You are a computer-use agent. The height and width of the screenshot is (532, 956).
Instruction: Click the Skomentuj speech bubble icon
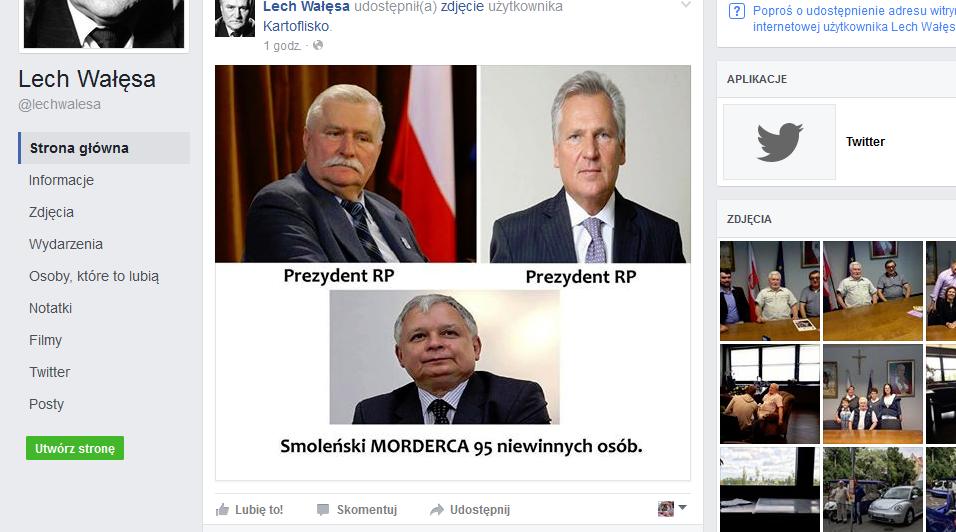click(x=323, y=509)
